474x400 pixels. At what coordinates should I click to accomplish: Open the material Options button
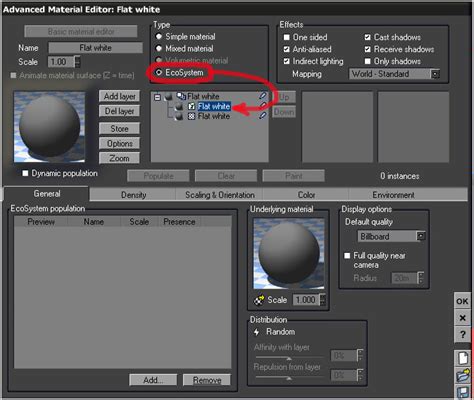(x=119, y=143)
